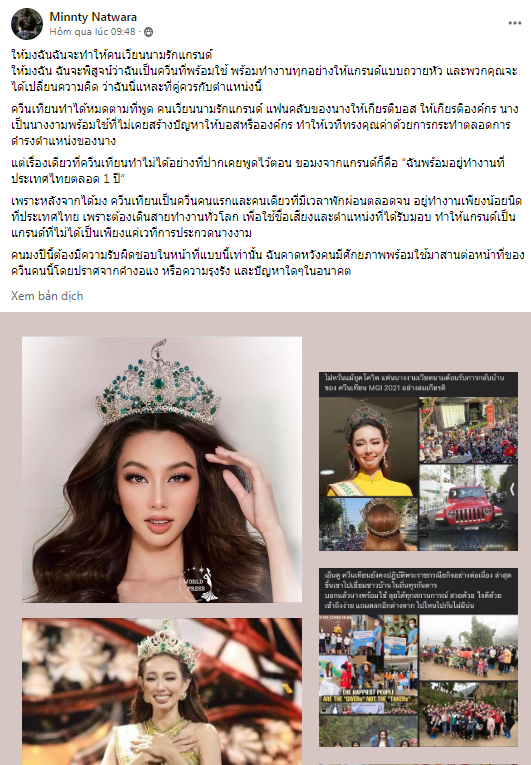Open the three-dot post options menu
This screenshot has height=765, width=531.
(514, 23)
